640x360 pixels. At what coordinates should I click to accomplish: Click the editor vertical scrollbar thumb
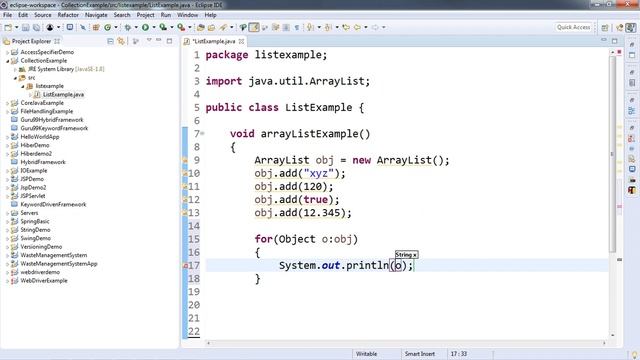(612, 154)
